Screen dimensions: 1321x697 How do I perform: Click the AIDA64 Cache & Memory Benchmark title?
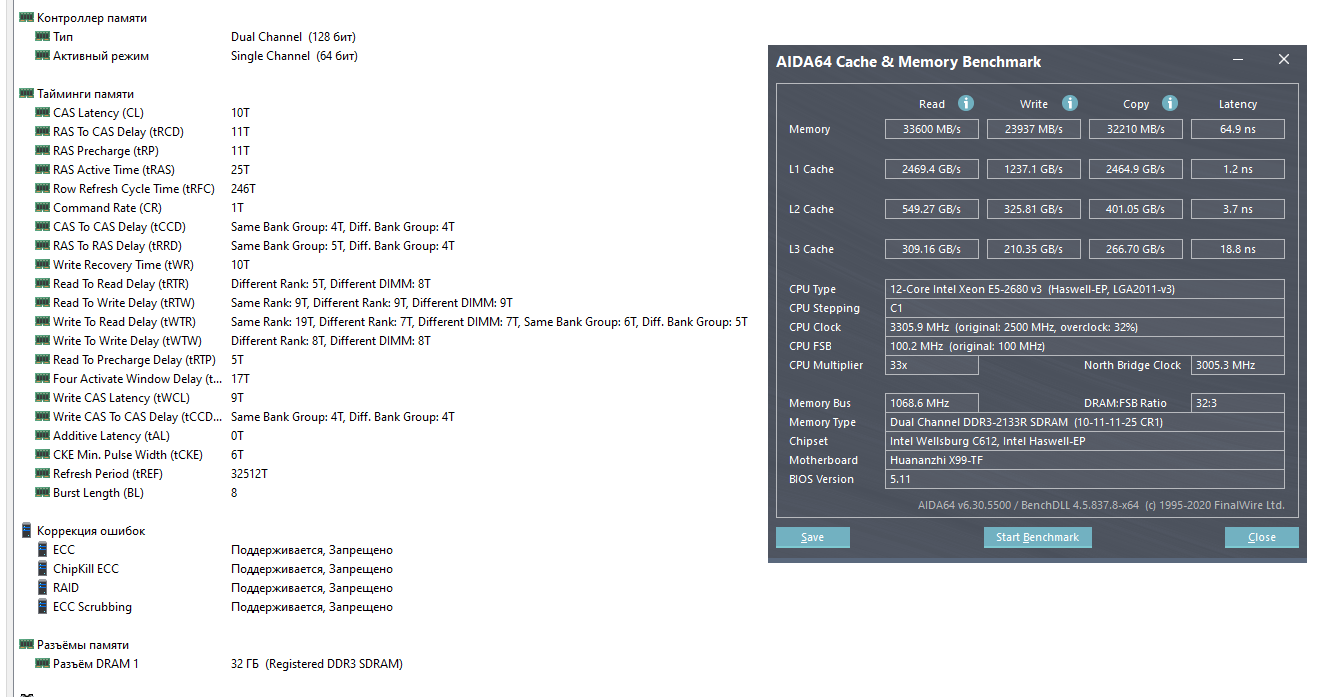coord(908,61)
